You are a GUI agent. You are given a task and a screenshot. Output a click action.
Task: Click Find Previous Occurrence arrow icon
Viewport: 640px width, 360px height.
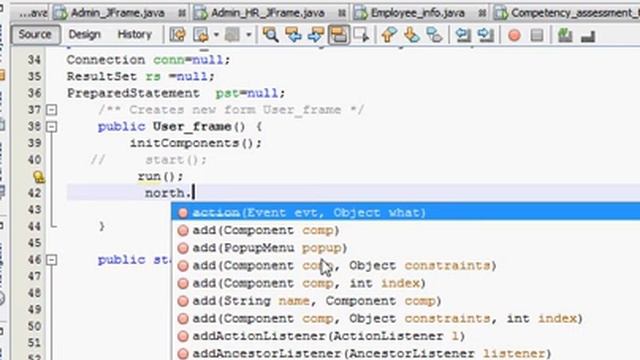point(293,35)
